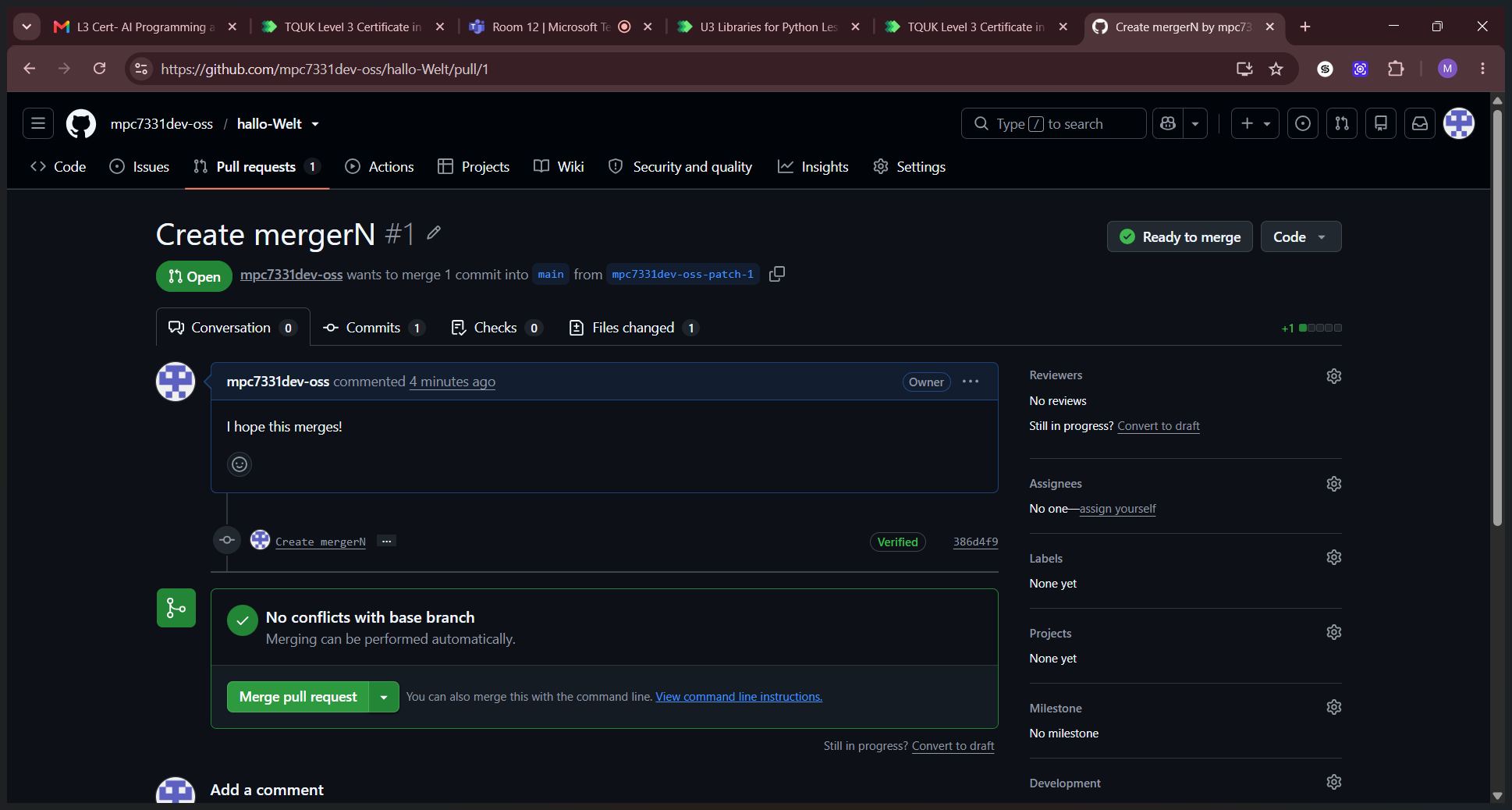
Task: Switch to the Checks tab
Action: click(x=496, y=328)
